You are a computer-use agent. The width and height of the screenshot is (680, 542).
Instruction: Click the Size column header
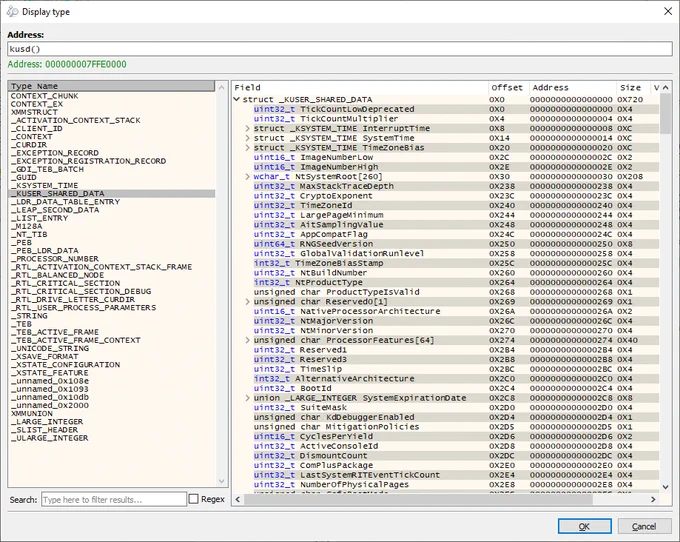click(632, 88)
